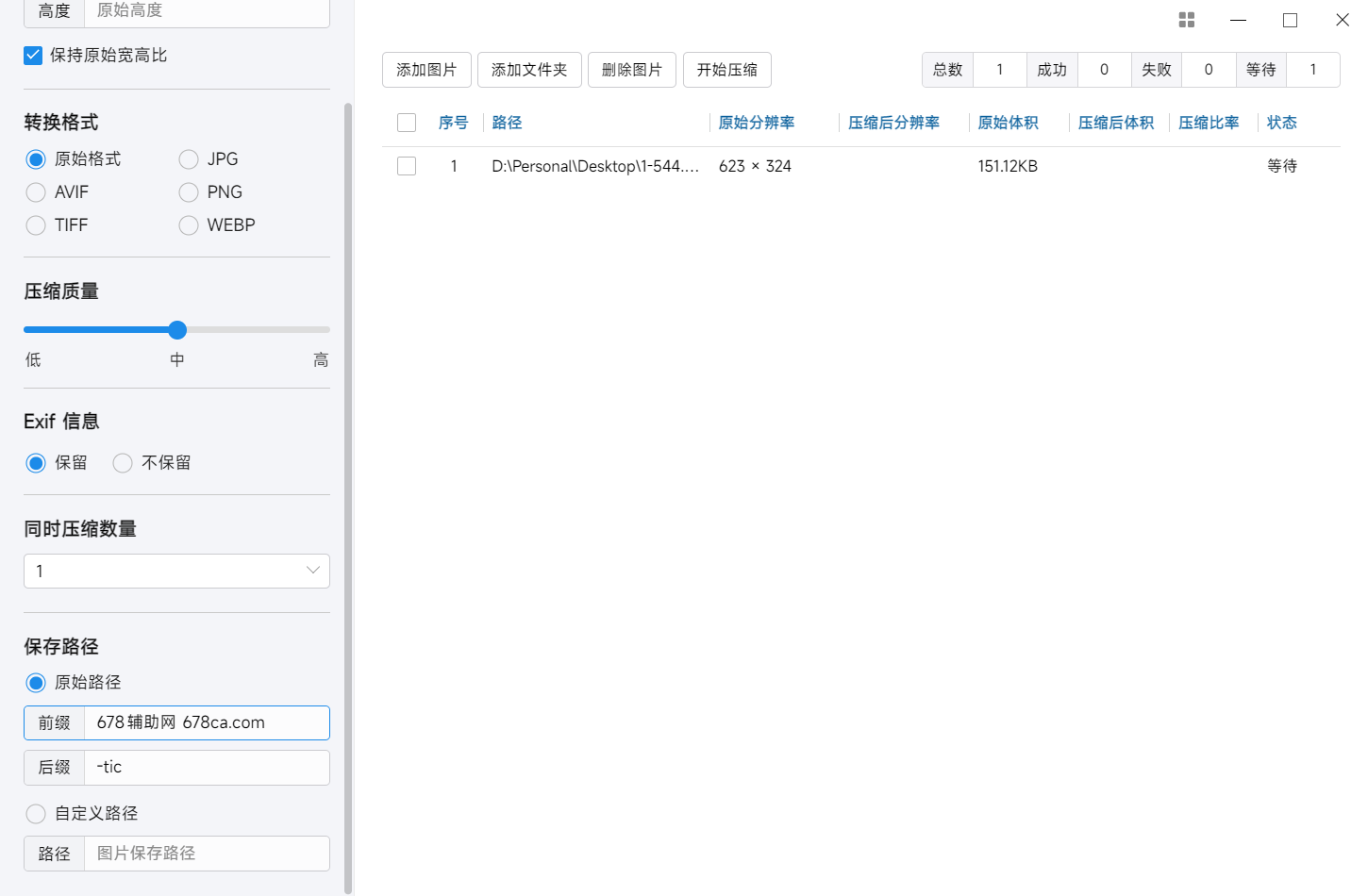1368x896 pixels.
Task: Choose the TIFF format option
Action: coord(35,224)
